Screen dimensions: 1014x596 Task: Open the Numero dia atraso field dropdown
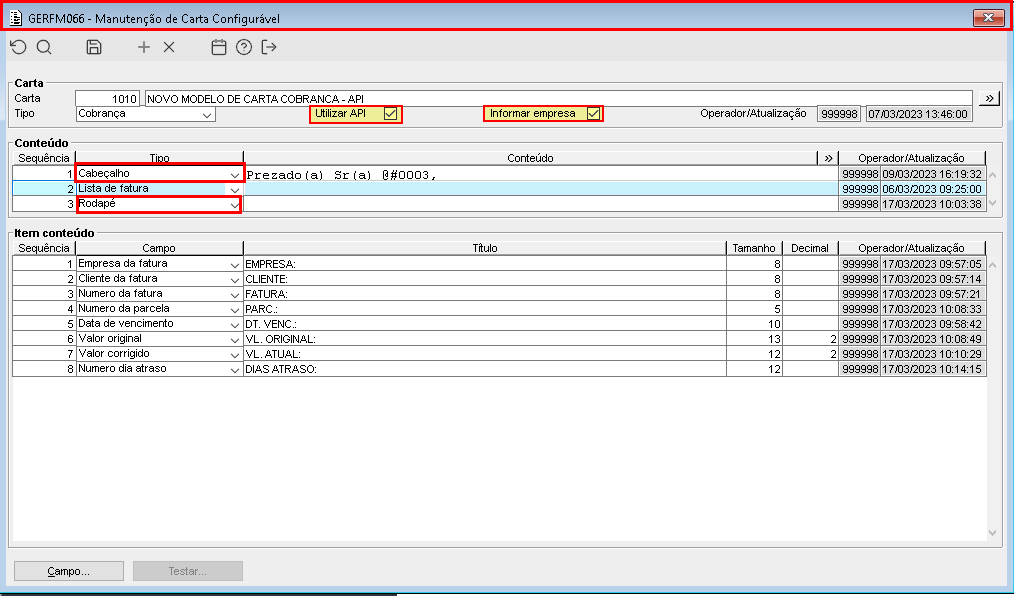click(x=234, y=369)
